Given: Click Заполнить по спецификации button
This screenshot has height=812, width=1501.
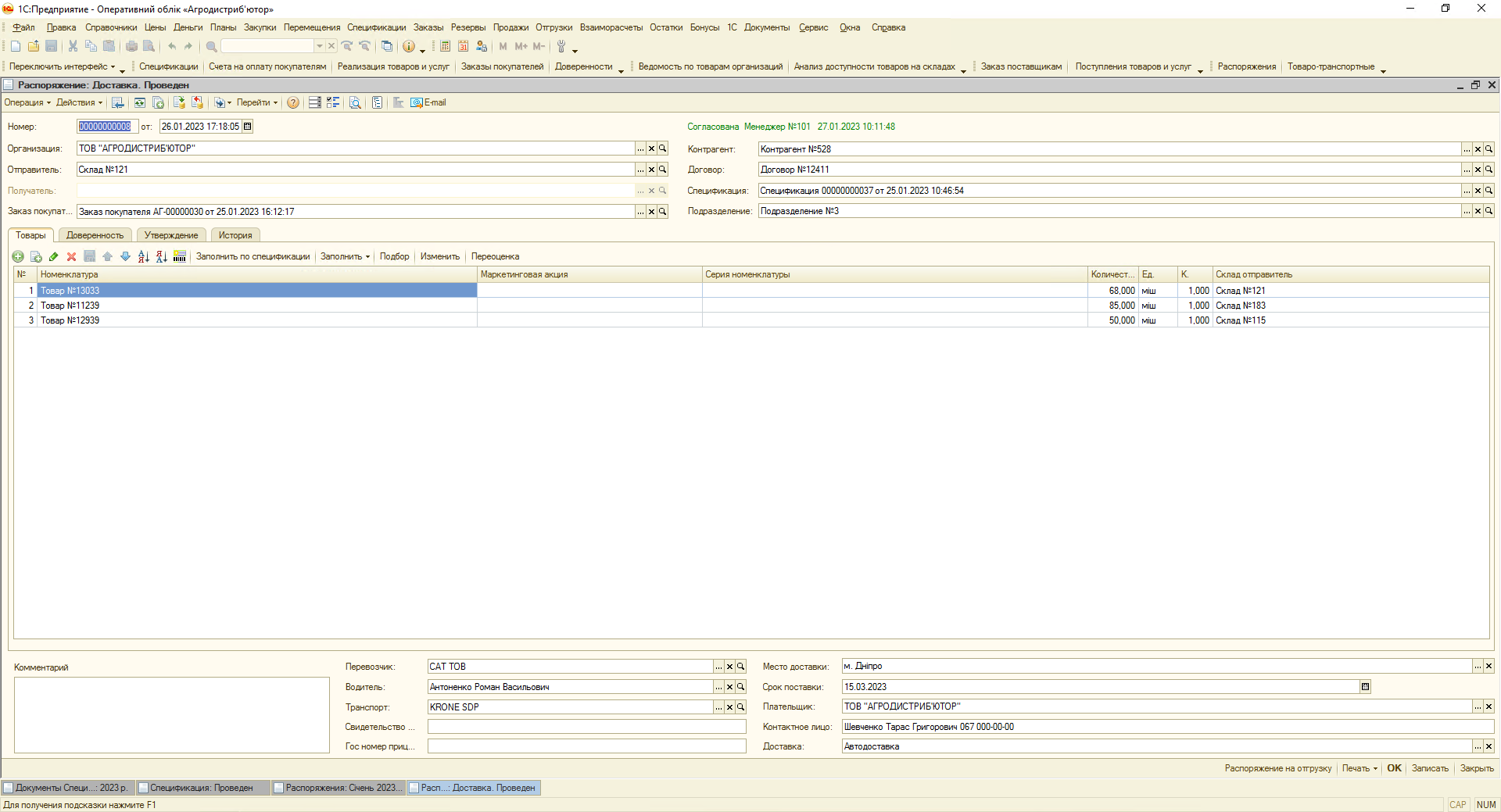Looking at the screenshot, I should pyautogui.click(x=253, y=256).
